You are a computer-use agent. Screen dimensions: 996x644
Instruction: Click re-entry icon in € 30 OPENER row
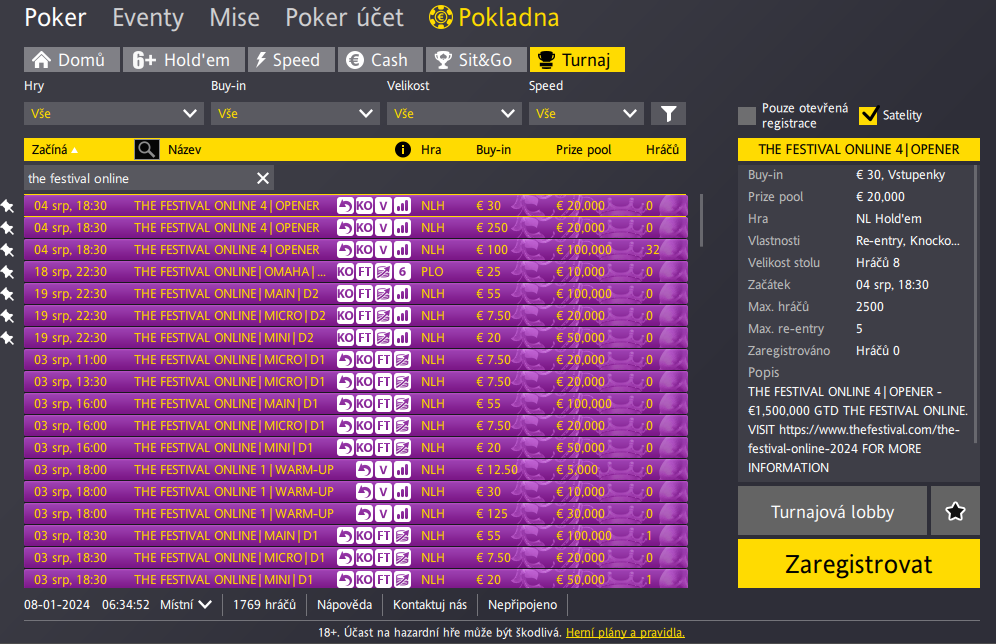(345, 206)
